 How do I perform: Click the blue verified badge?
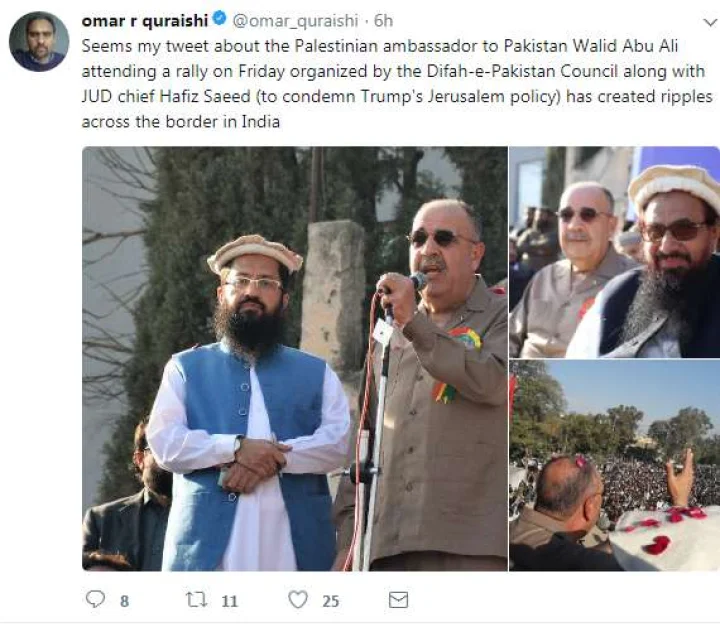click(219, 19)
